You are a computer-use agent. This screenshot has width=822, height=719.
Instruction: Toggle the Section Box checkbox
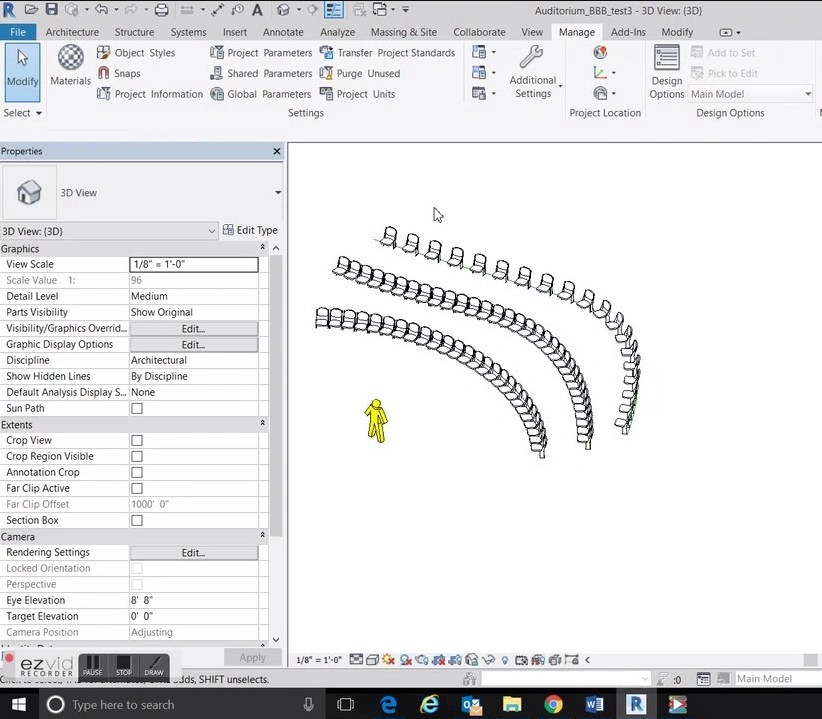click(x=137, y=520)
